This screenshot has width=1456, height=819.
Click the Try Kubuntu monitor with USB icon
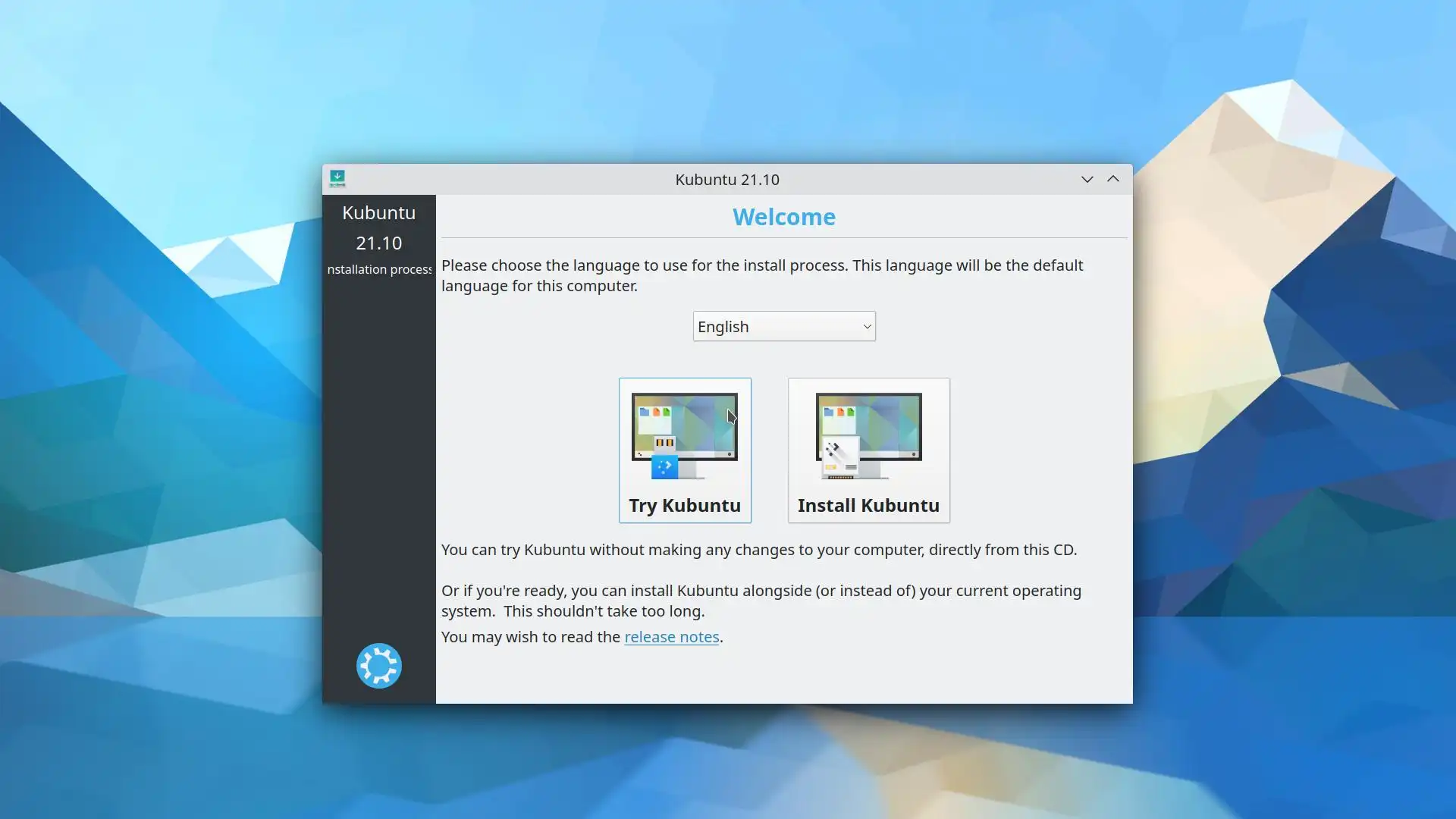pyautogui.click(x=684, y=436)
